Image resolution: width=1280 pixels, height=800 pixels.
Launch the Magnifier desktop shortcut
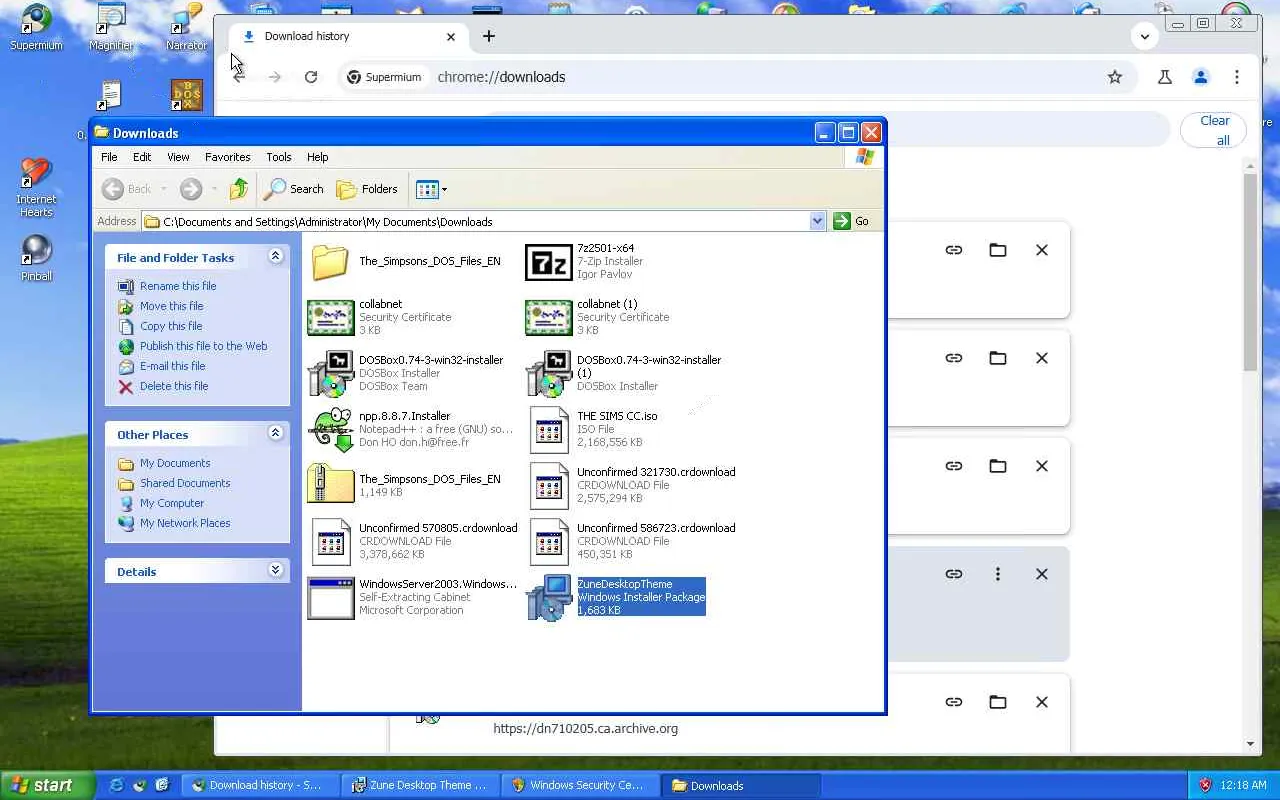click(x=111, y=26)
